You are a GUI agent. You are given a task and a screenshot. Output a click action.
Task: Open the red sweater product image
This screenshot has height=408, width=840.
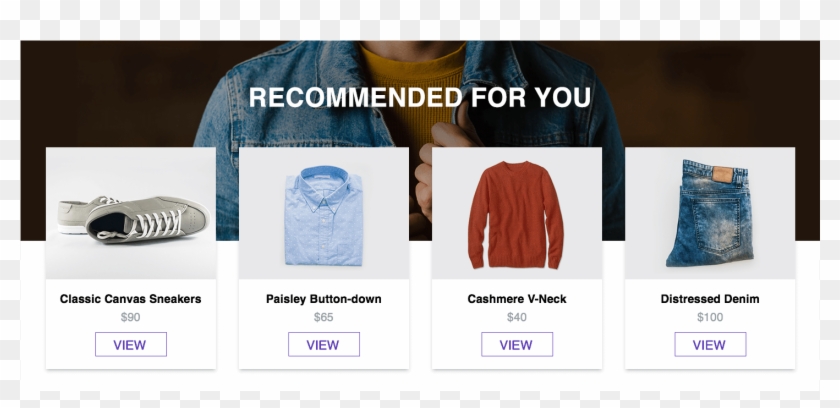517,213
